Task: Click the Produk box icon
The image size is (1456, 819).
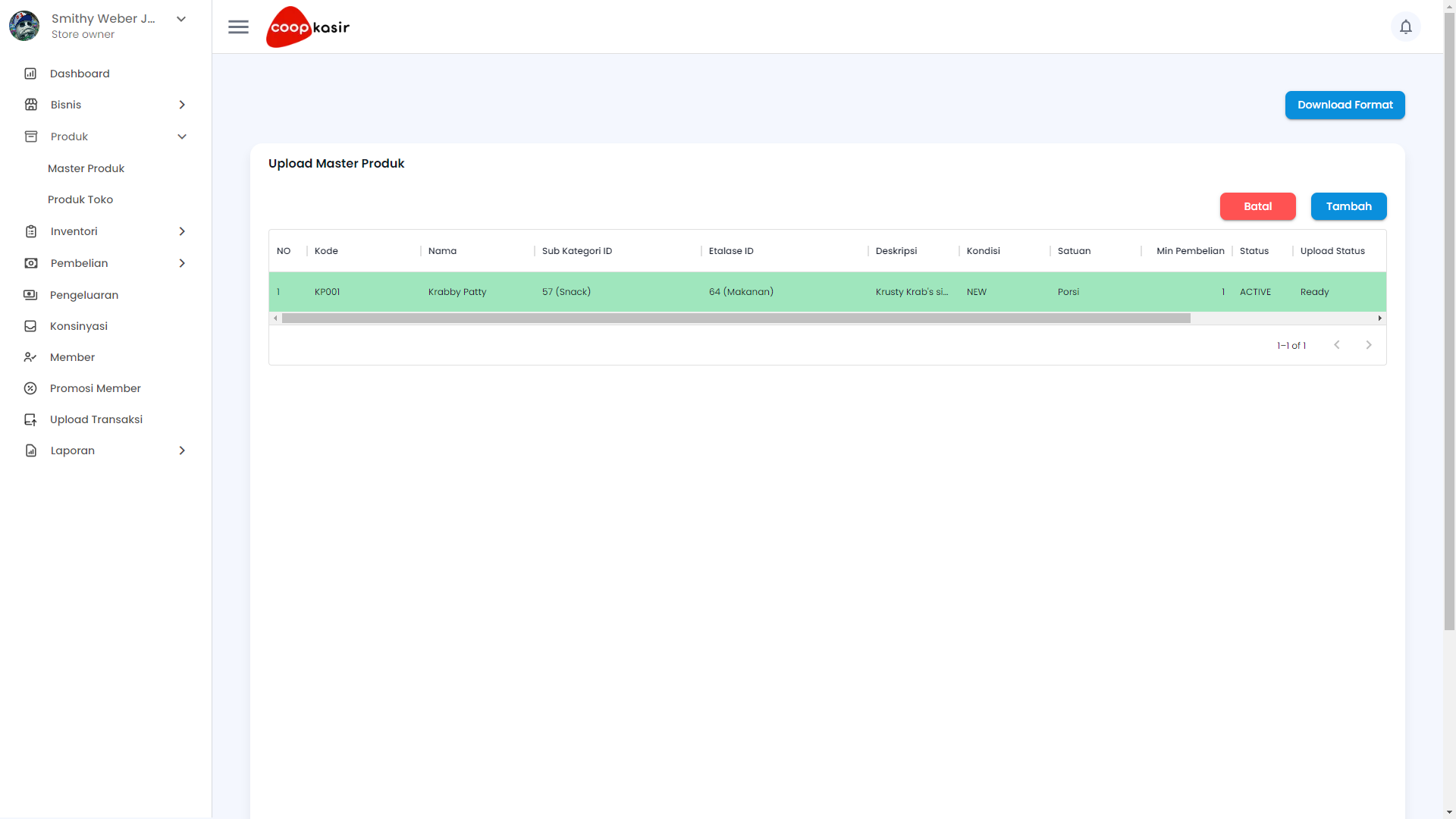Action: point(31,136)
